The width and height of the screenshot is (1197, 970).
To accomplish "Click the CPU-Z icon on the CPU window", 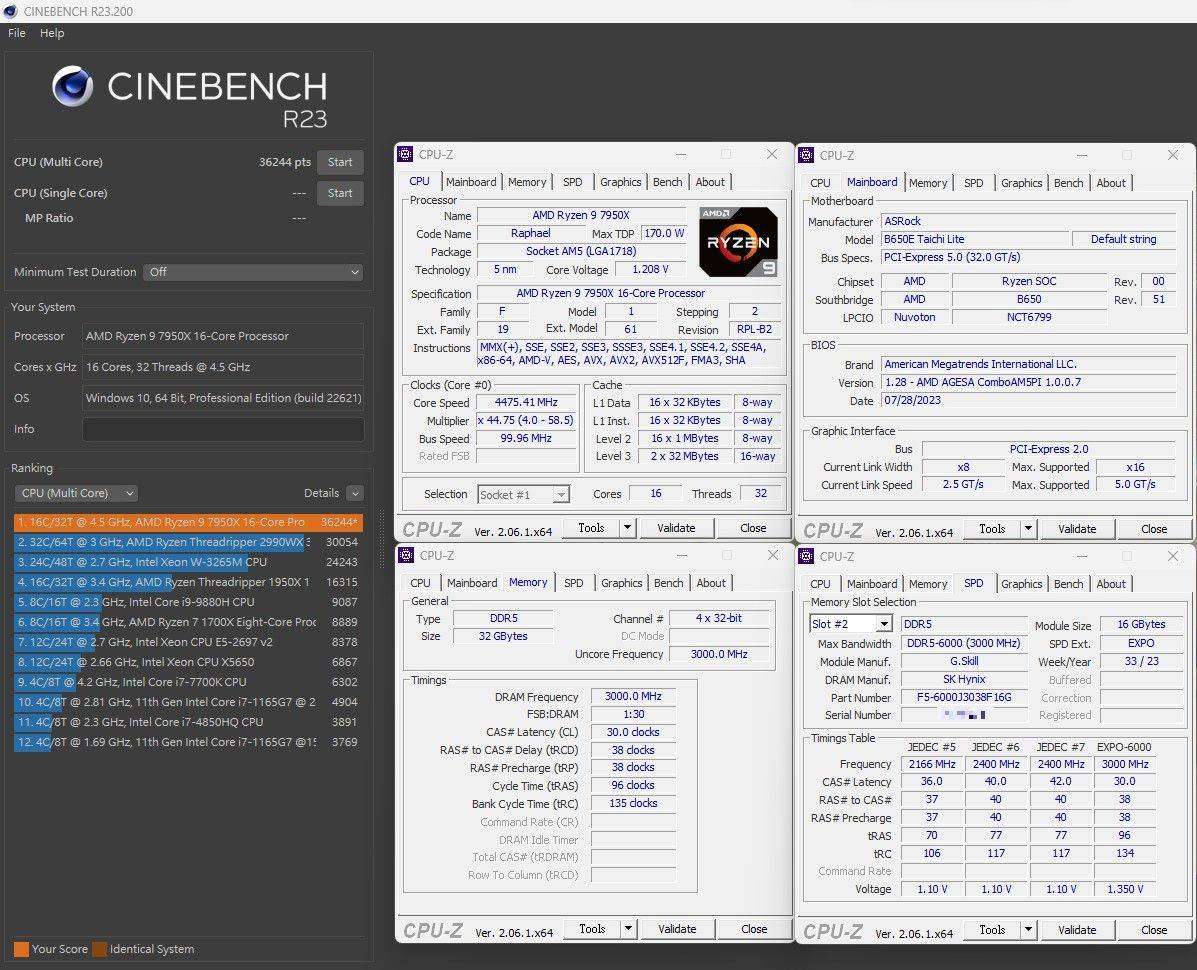I will coord(406,154).
